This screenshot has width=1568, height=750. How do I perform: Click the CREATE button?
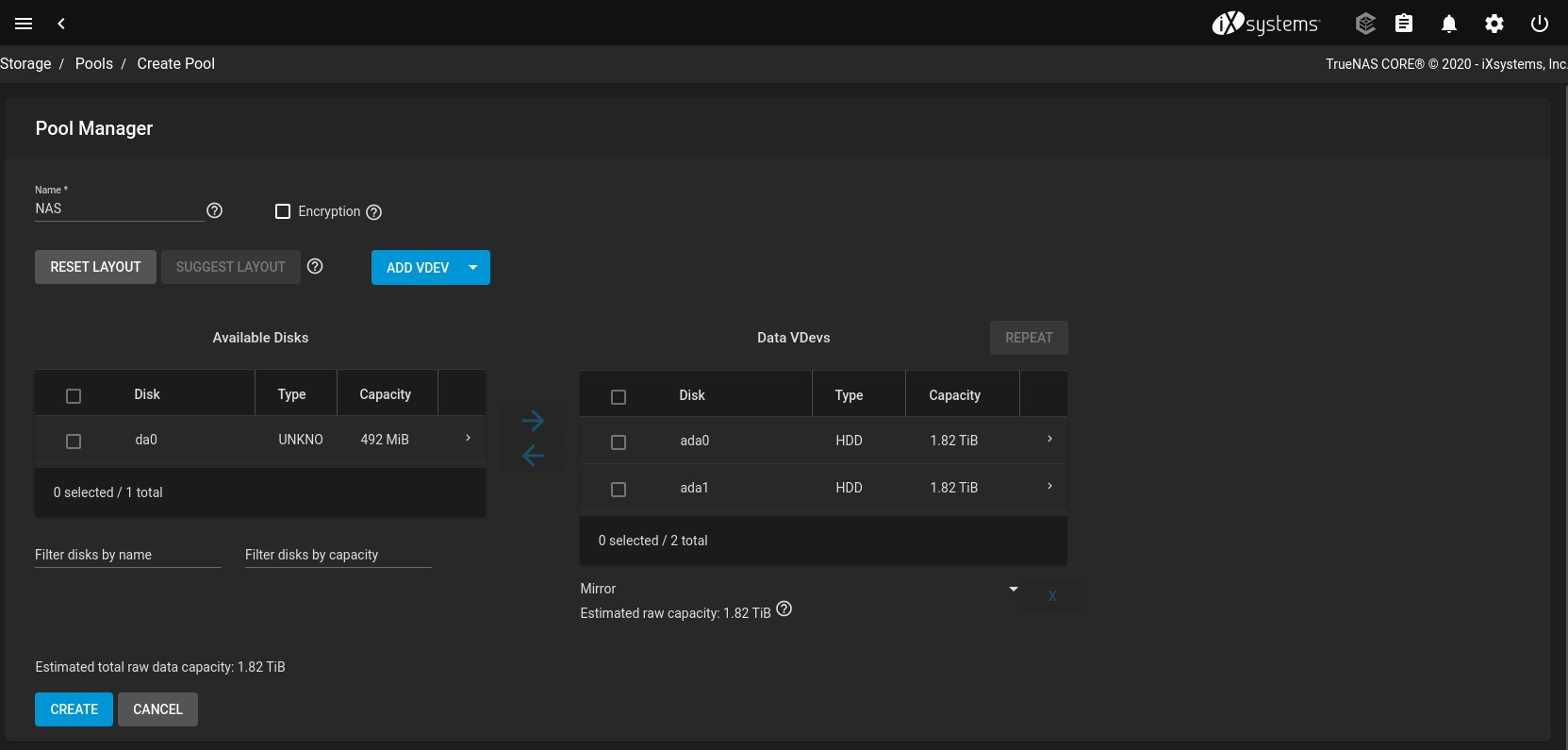pos(74,709)
